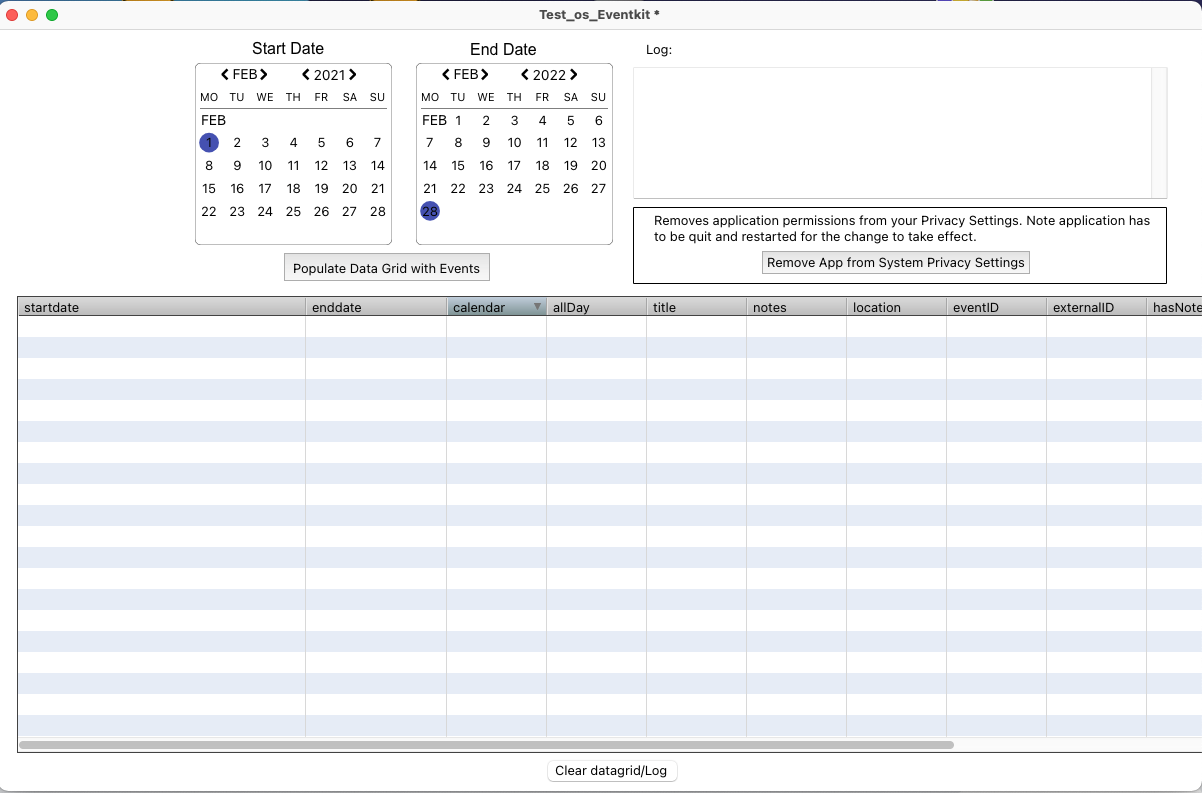
Task: Go to next month in Start Date calendar
Action: tap(264, 75)
